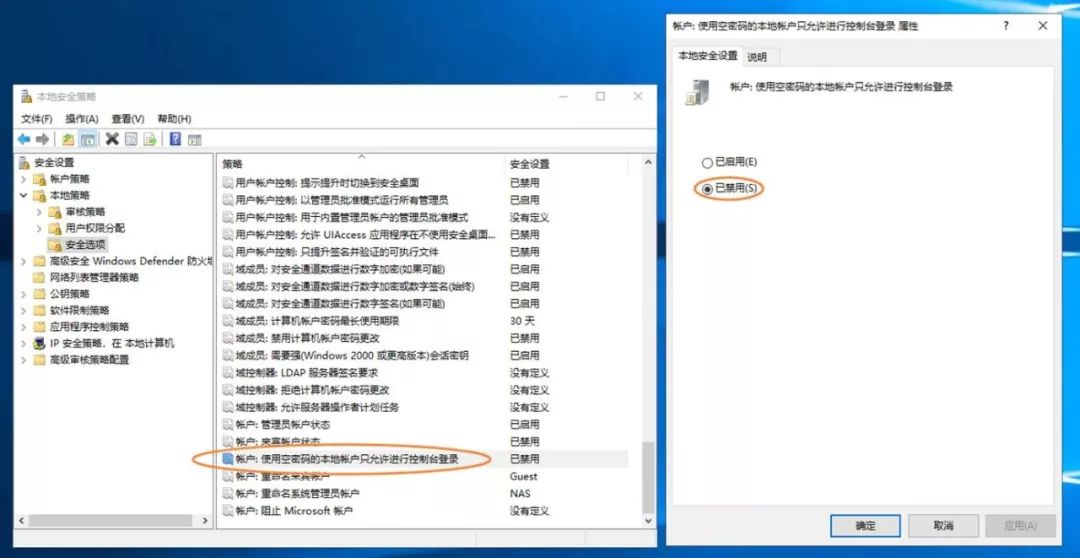Select 域成员: 计算机帐户密码最长使用期限 row
This screenshot has height=558, width=1080.
click(424, 321)
